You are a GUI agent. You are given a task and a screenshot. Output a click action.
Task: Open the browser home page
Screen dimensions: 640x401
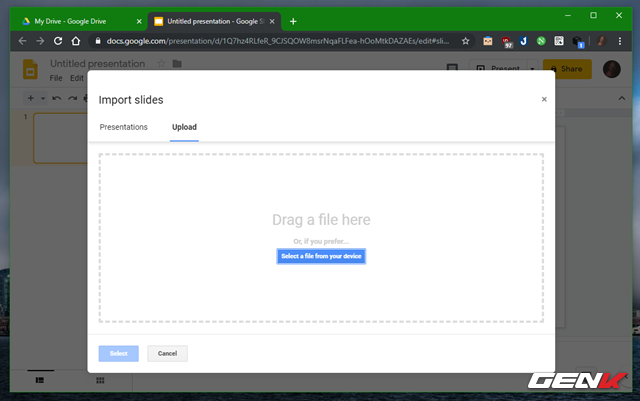click(x=76, y=41)
